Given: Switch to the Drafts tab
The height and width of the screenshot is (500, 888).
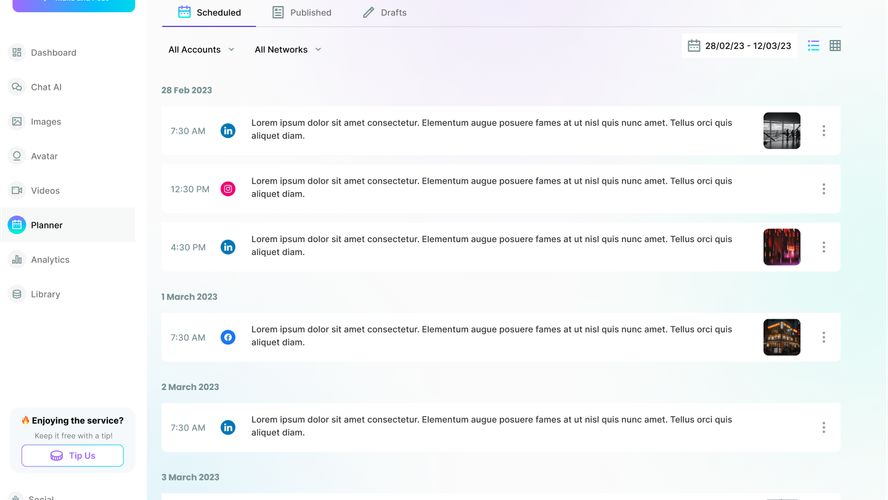Looking at the screenshot, I should 385,13.
